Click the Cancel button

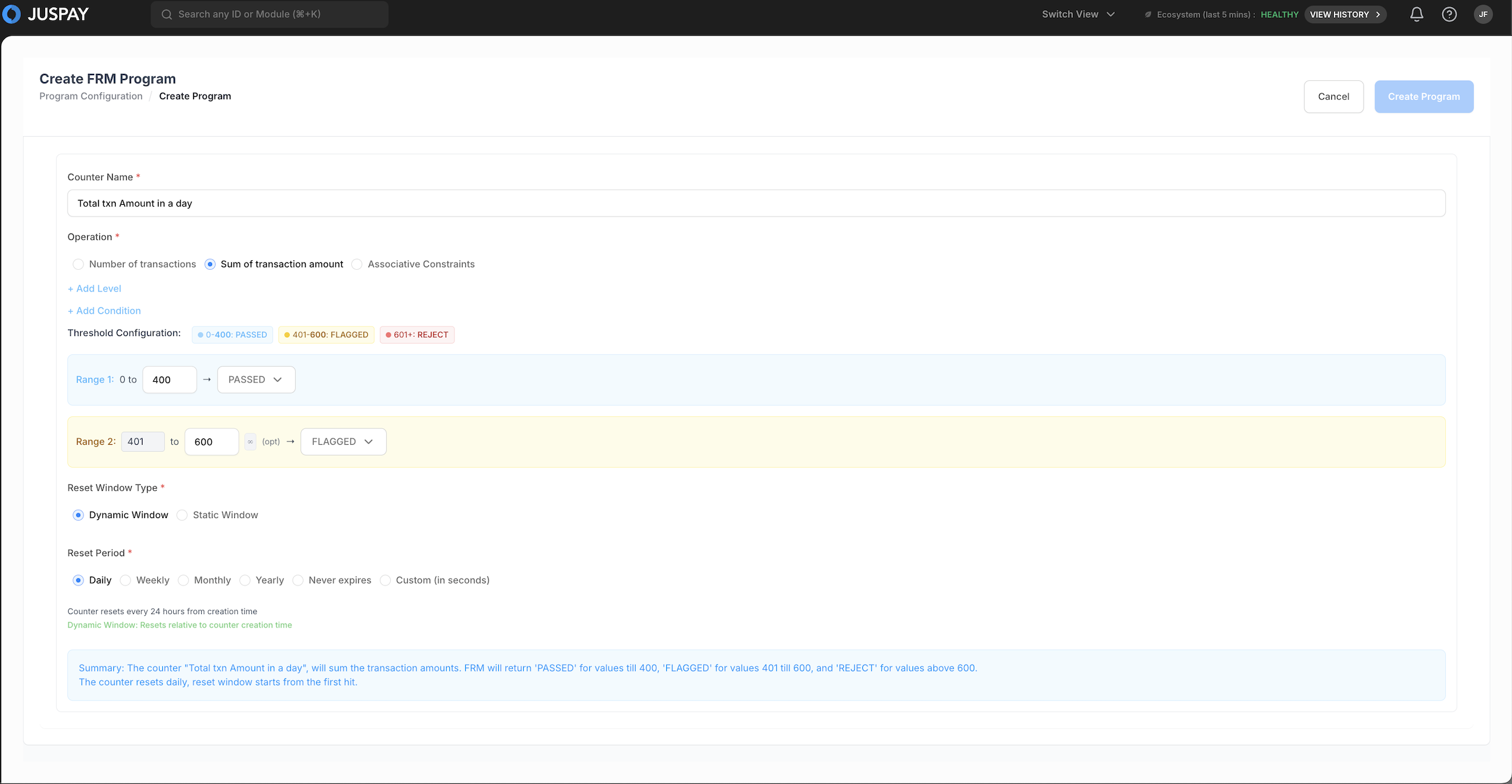coord(1334,97)
